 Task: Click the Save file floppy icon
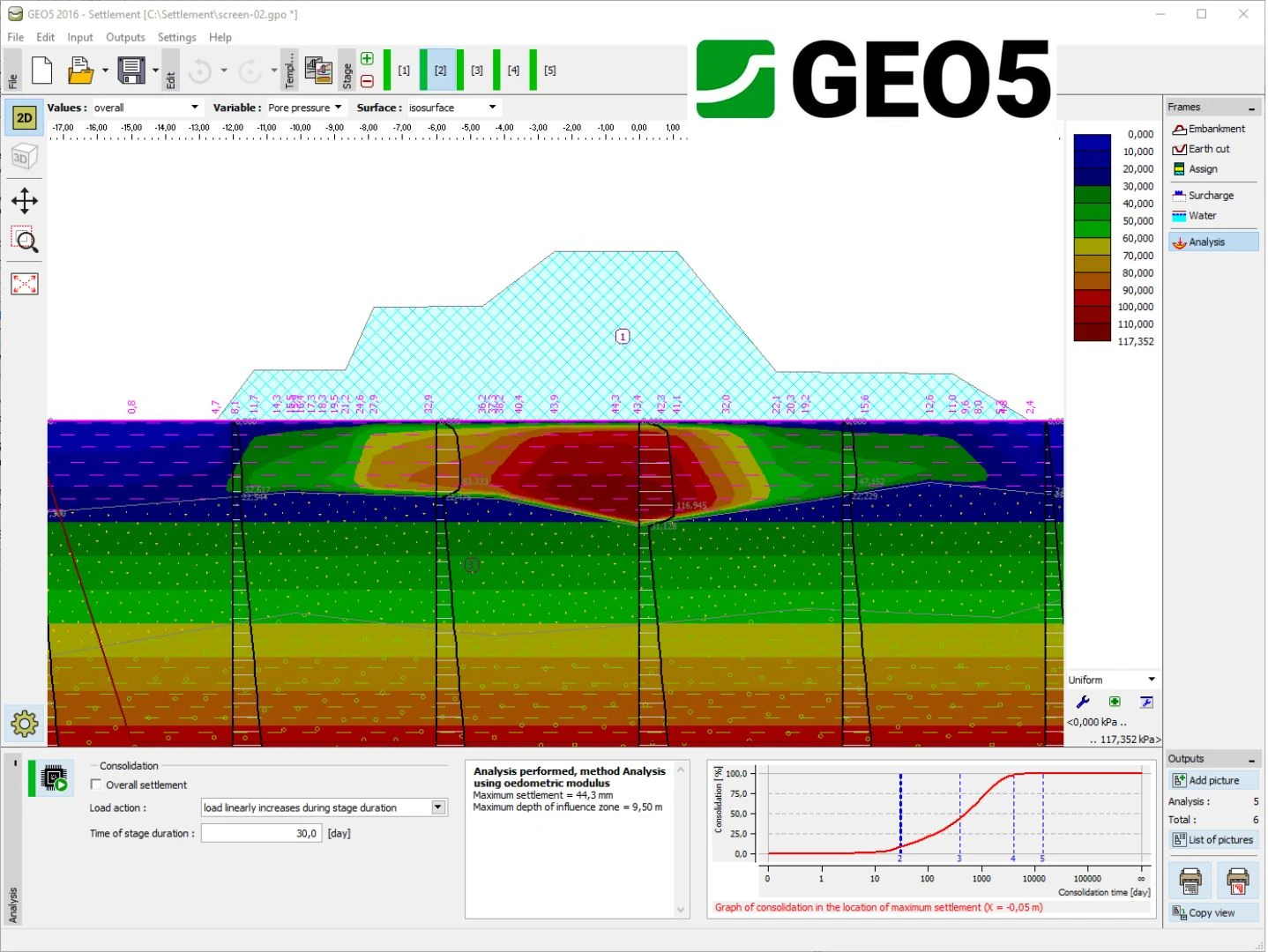pyautogui.click(x=131, y=71)
